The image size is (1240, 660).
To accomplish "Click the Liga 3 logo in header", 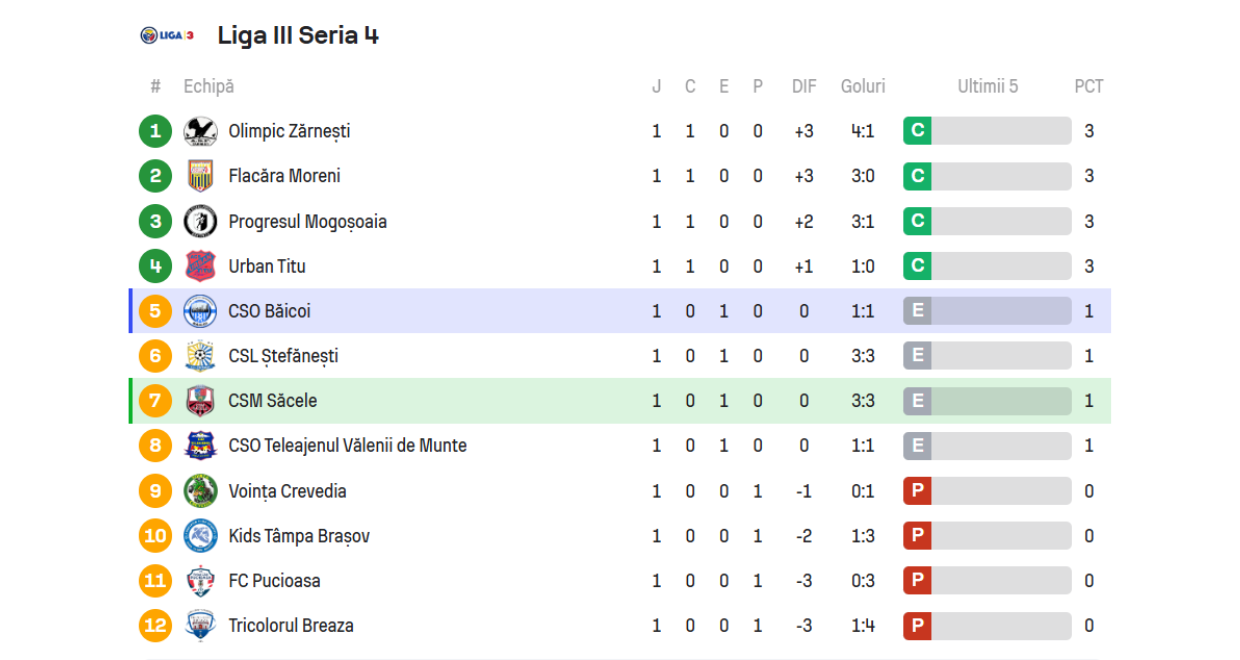I will (x=167, y=36).
